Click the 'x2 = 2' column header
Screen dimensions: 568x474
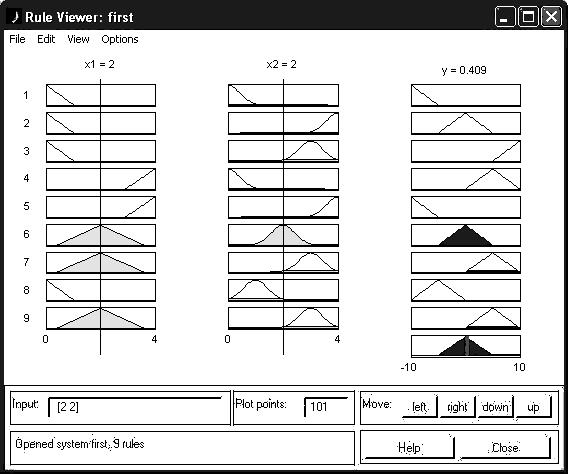coord(281,64)
